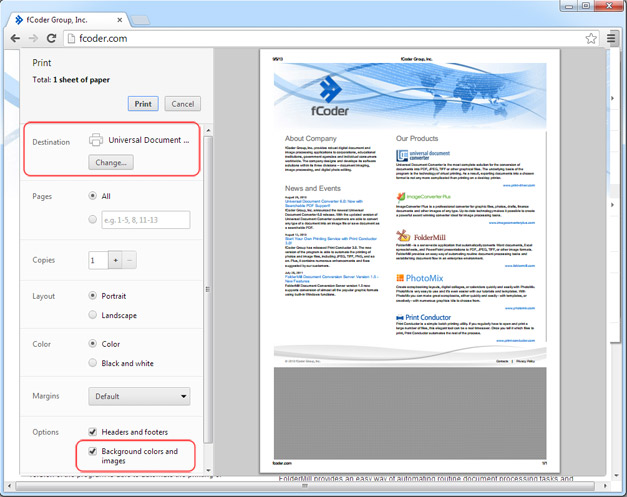Click the horizontal scrollbar right arrow

[605, 486]
